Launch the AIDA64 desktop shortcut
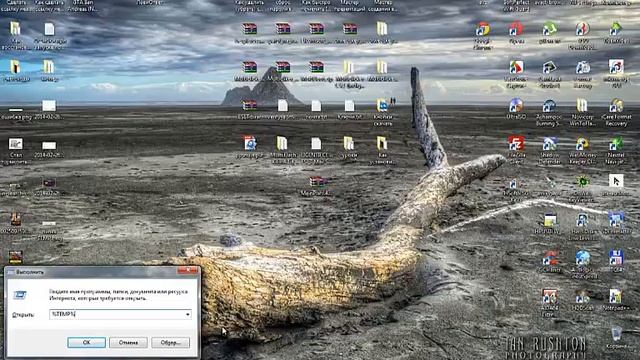Viewport: 640px width, 360px height. (549, 302)
